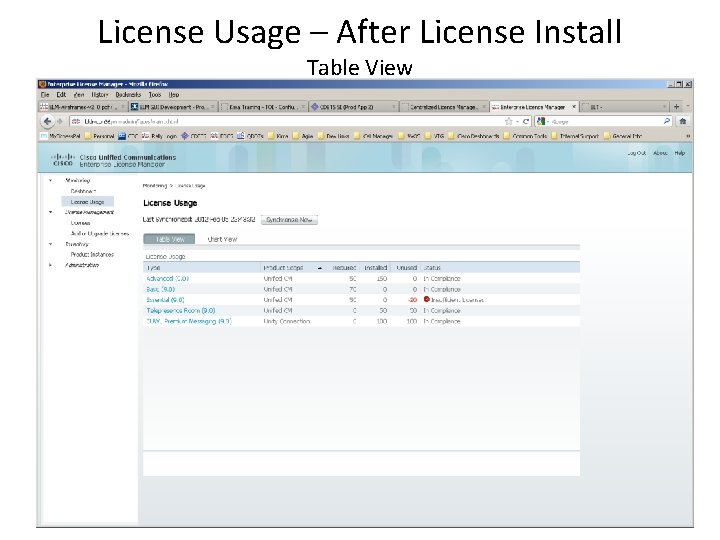Click the About link in header

(x=660, y=153)
